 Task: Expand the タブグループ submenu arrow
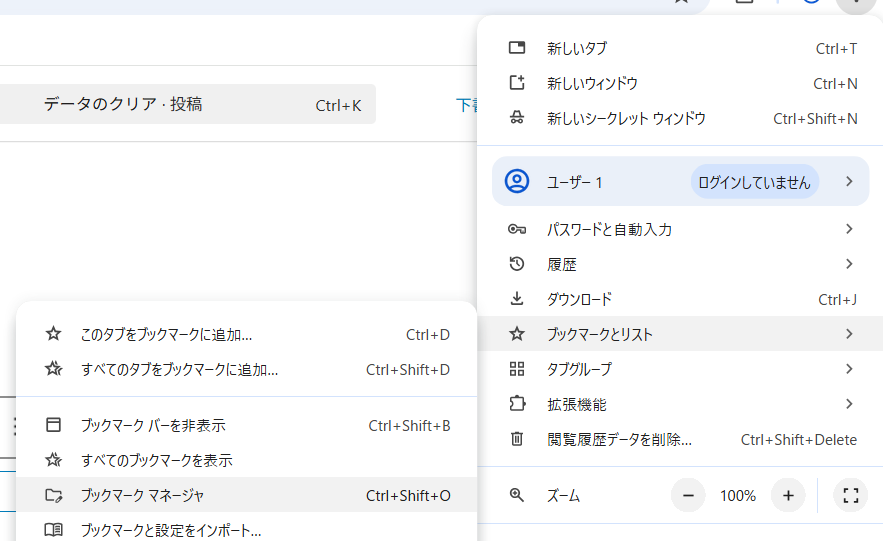tap(849, 369)
